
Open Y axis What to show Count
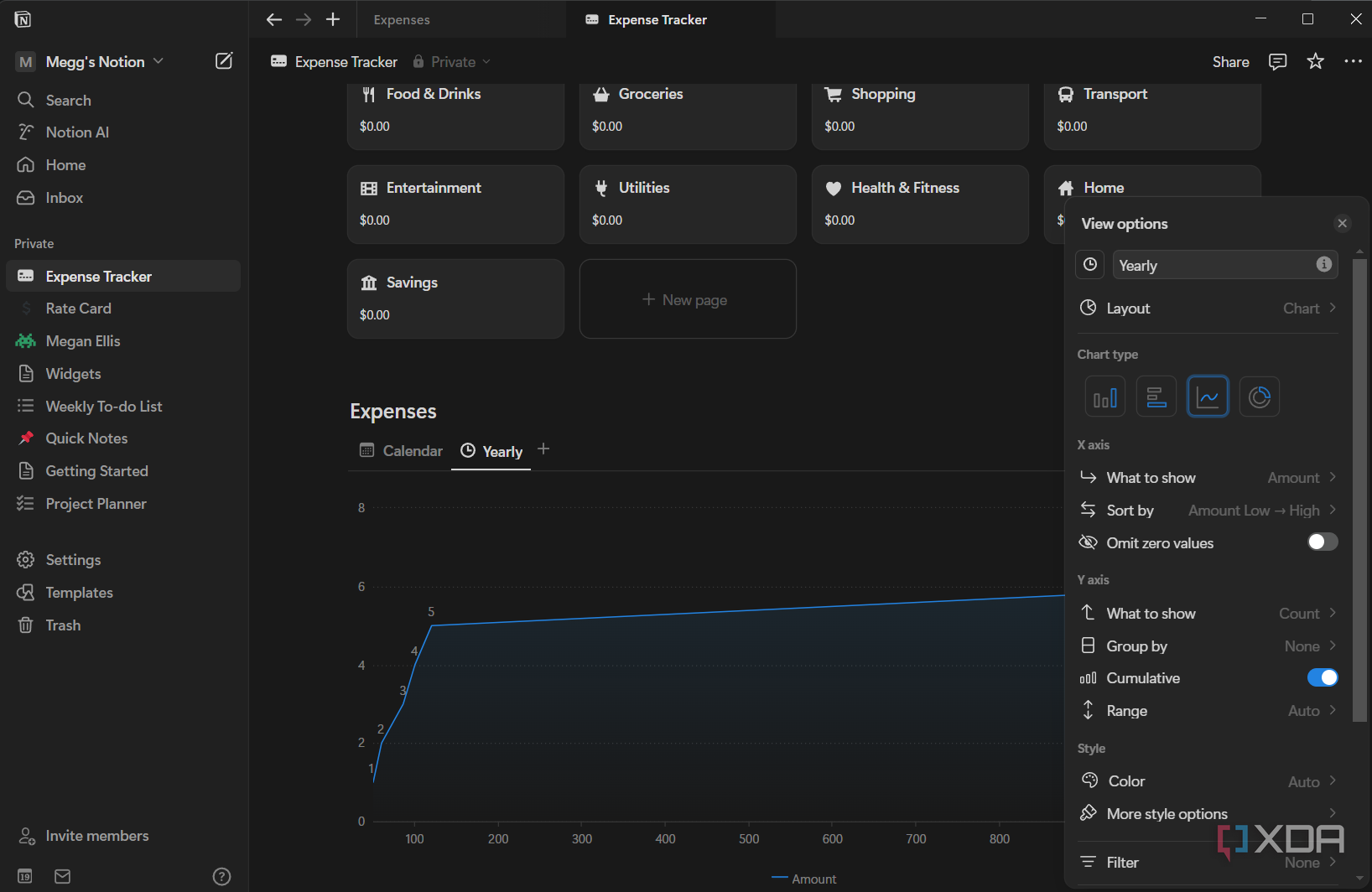(1208, 614)
